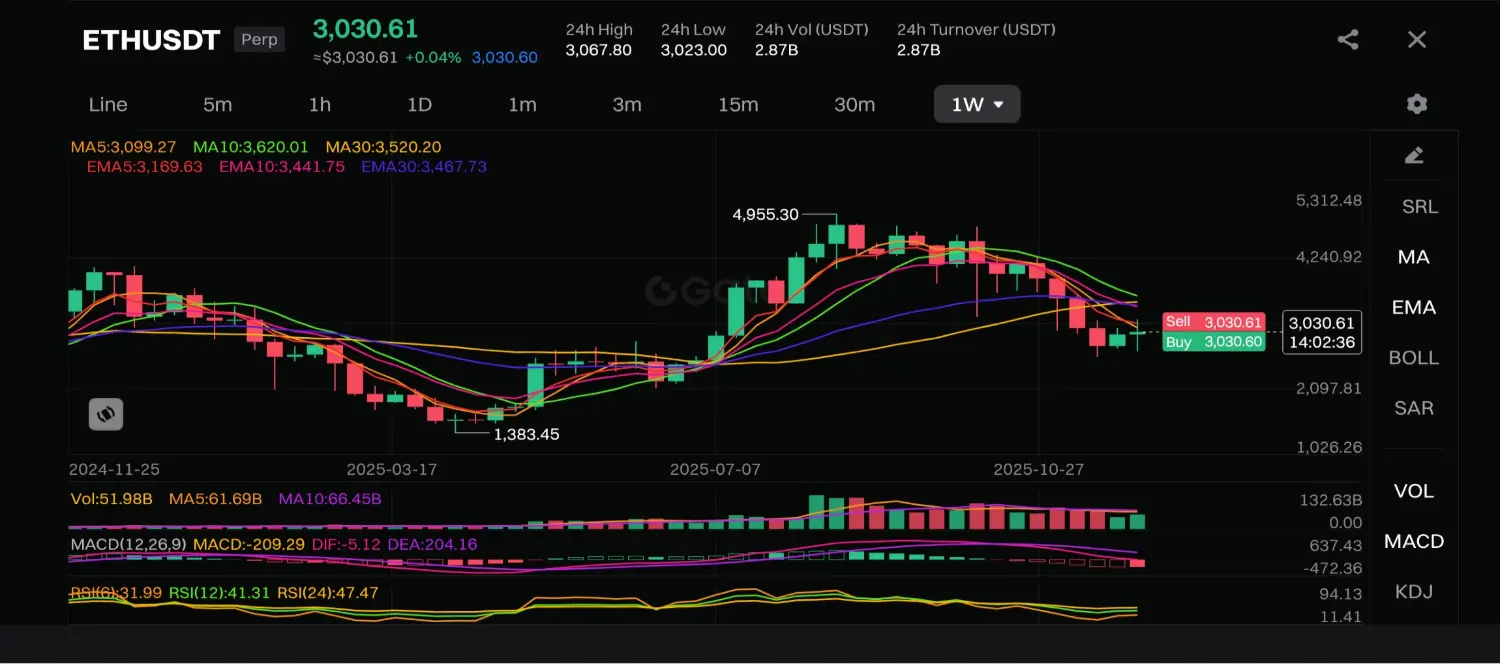
Task: Click the Buy 3,030.60 price tag
Action: [x=1214, y=342]
